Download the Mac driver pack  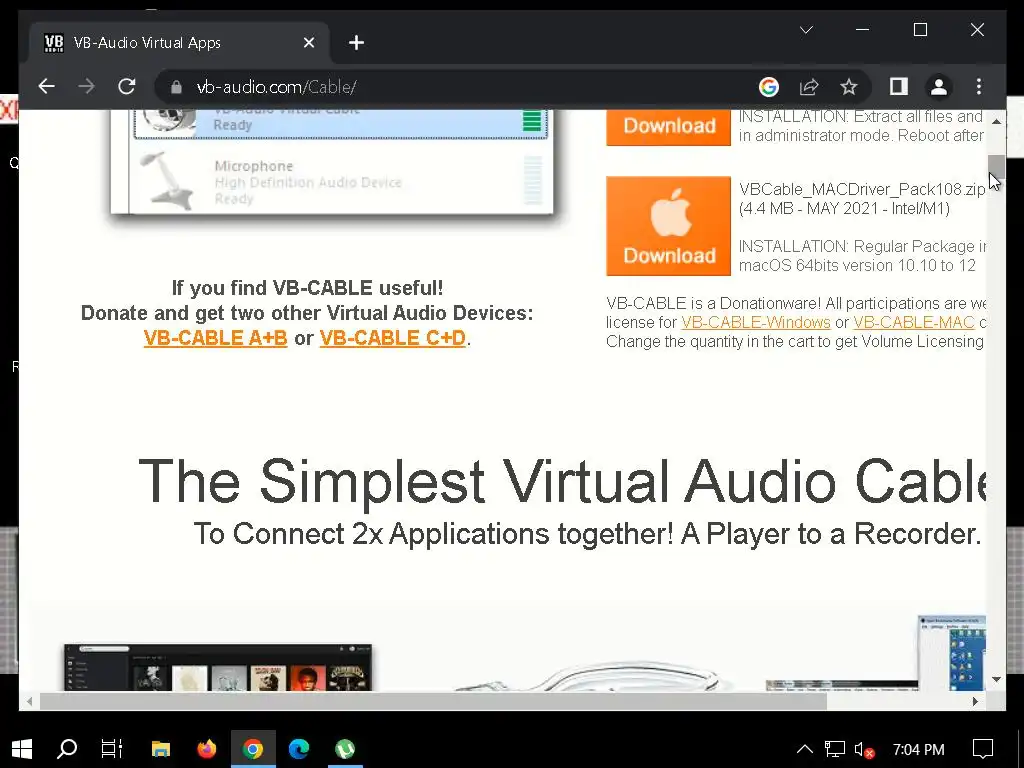(668, 226)
